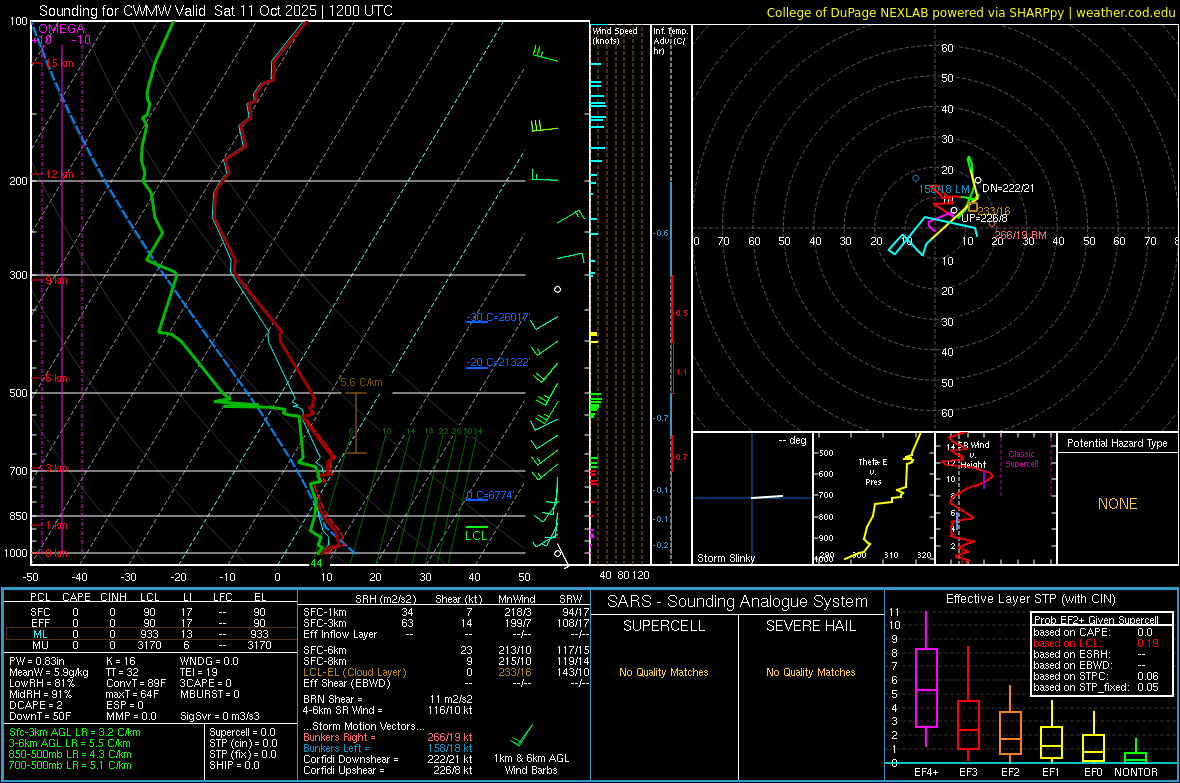The height and width of the screenshot is (783, 1180).
Task: Select the "266/19 RM" right mover label
Action: [1020, 235]
